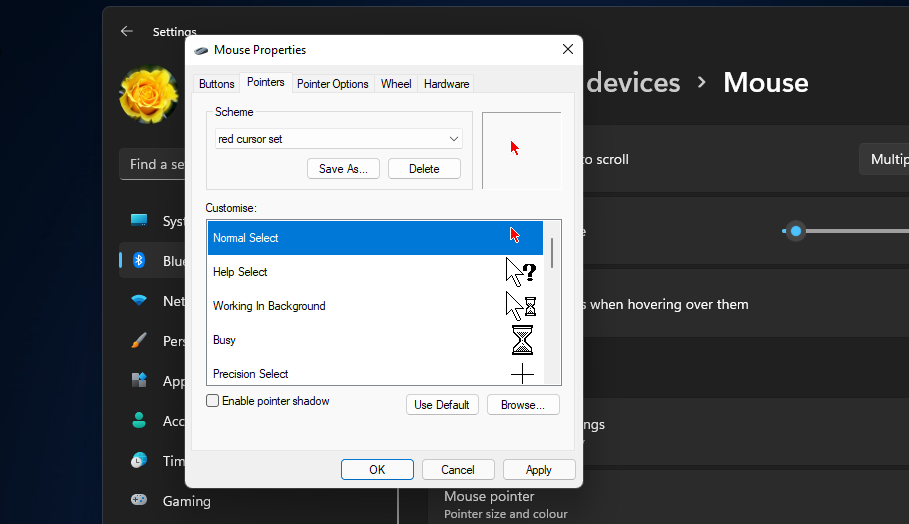Delete the current cursor scheme
The image size is (909, 524).
424,169
